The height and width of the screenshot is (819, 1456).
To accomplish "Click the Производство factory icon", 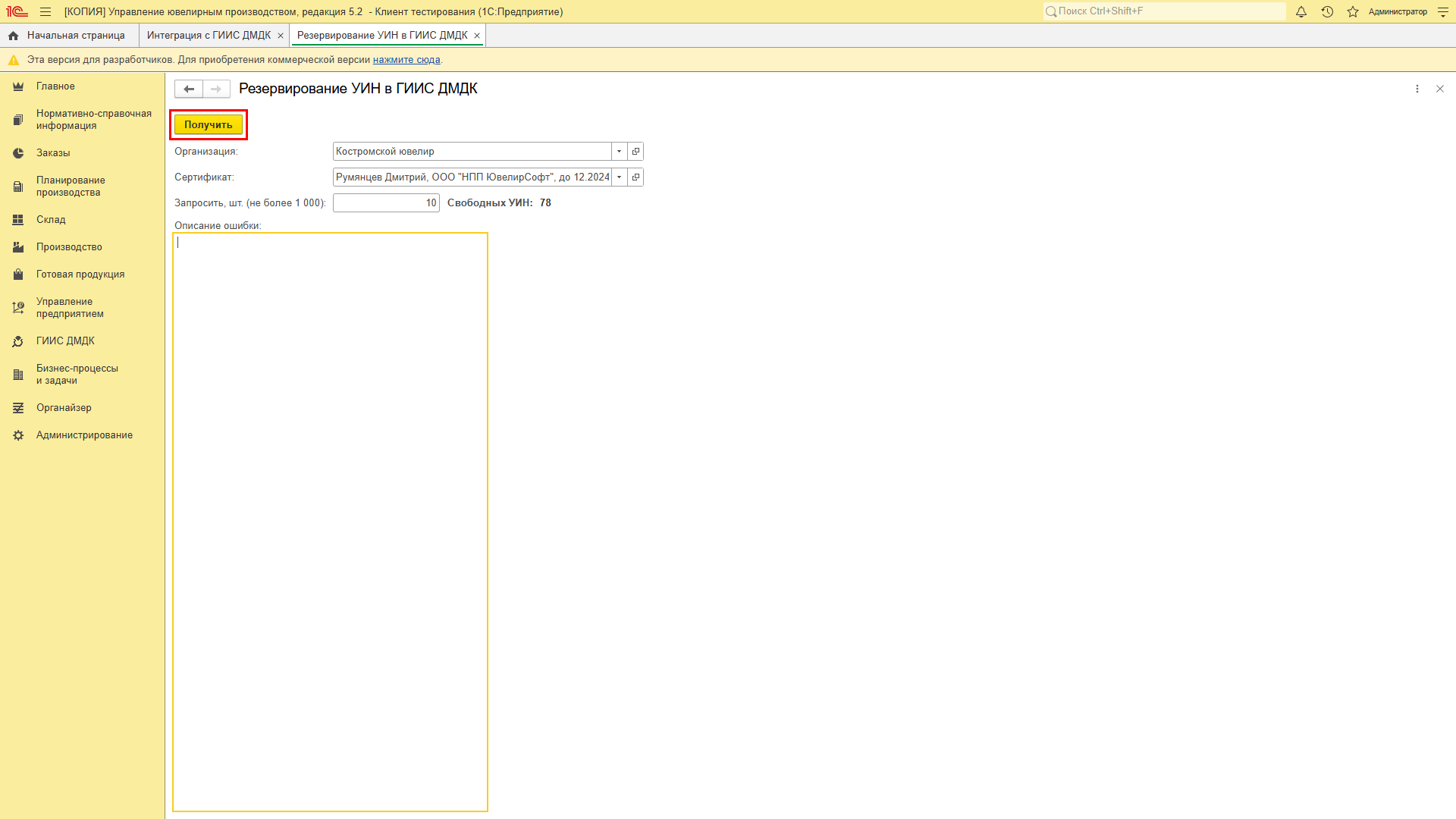I will coord(18,247).
